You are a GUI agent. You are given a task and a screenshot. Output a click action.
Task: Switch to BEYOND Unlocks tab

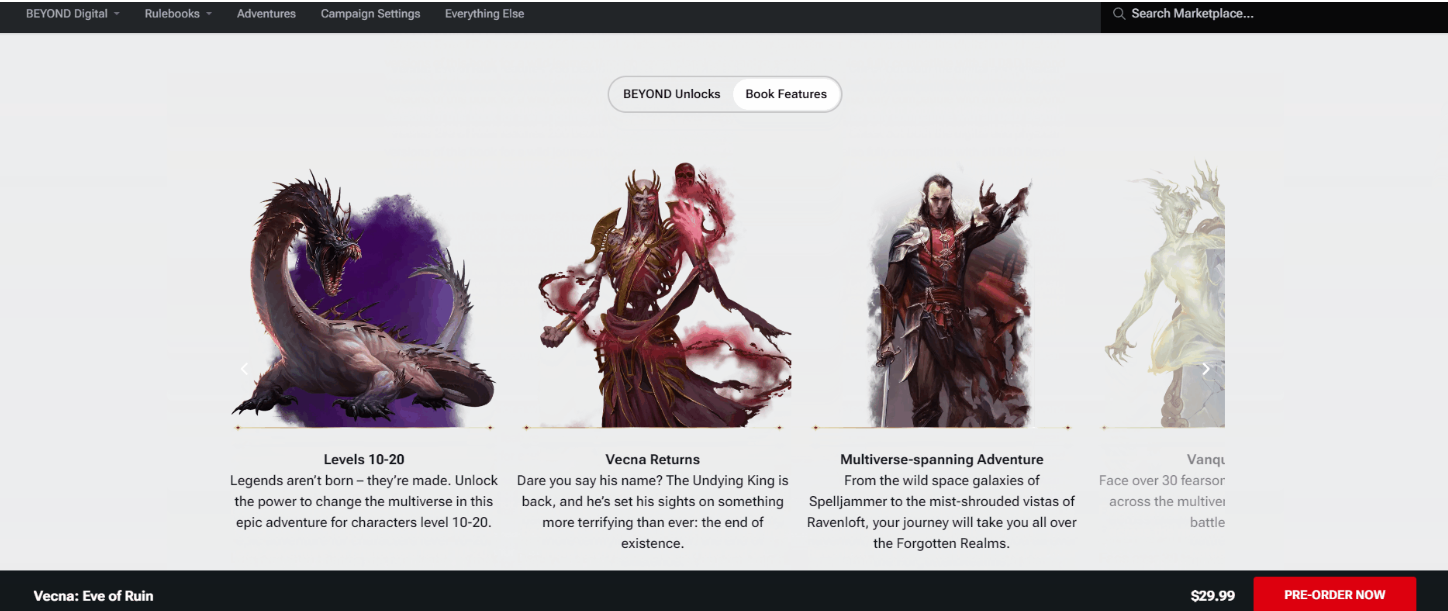[671, 94]
